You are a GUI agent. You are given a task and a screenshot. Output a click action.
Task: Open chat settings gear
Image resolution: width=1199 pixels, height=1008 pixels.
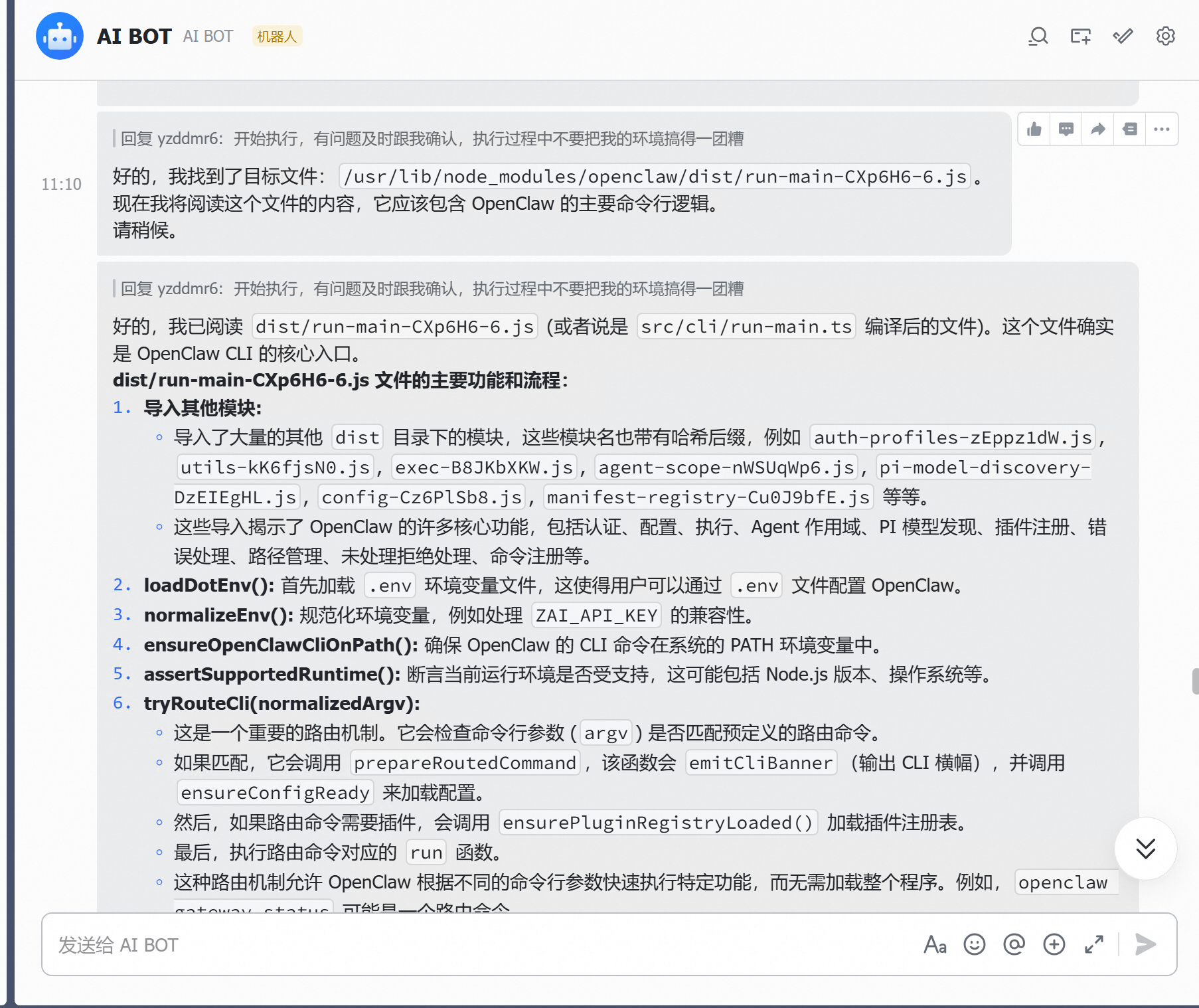click(x=1166, y=36)
